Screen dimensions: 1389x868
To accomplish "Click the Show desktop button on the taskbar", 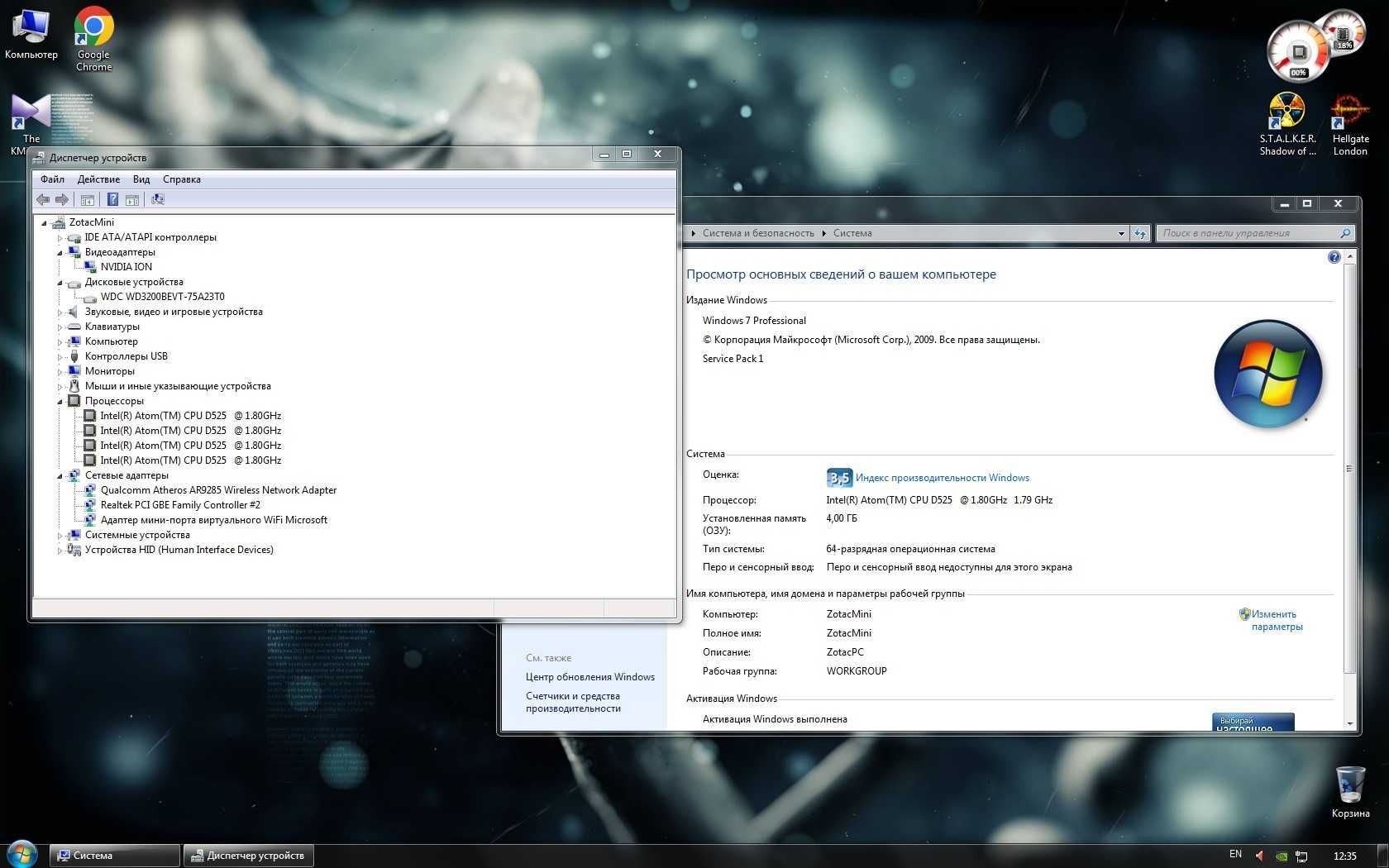I will click(1382, 856).
